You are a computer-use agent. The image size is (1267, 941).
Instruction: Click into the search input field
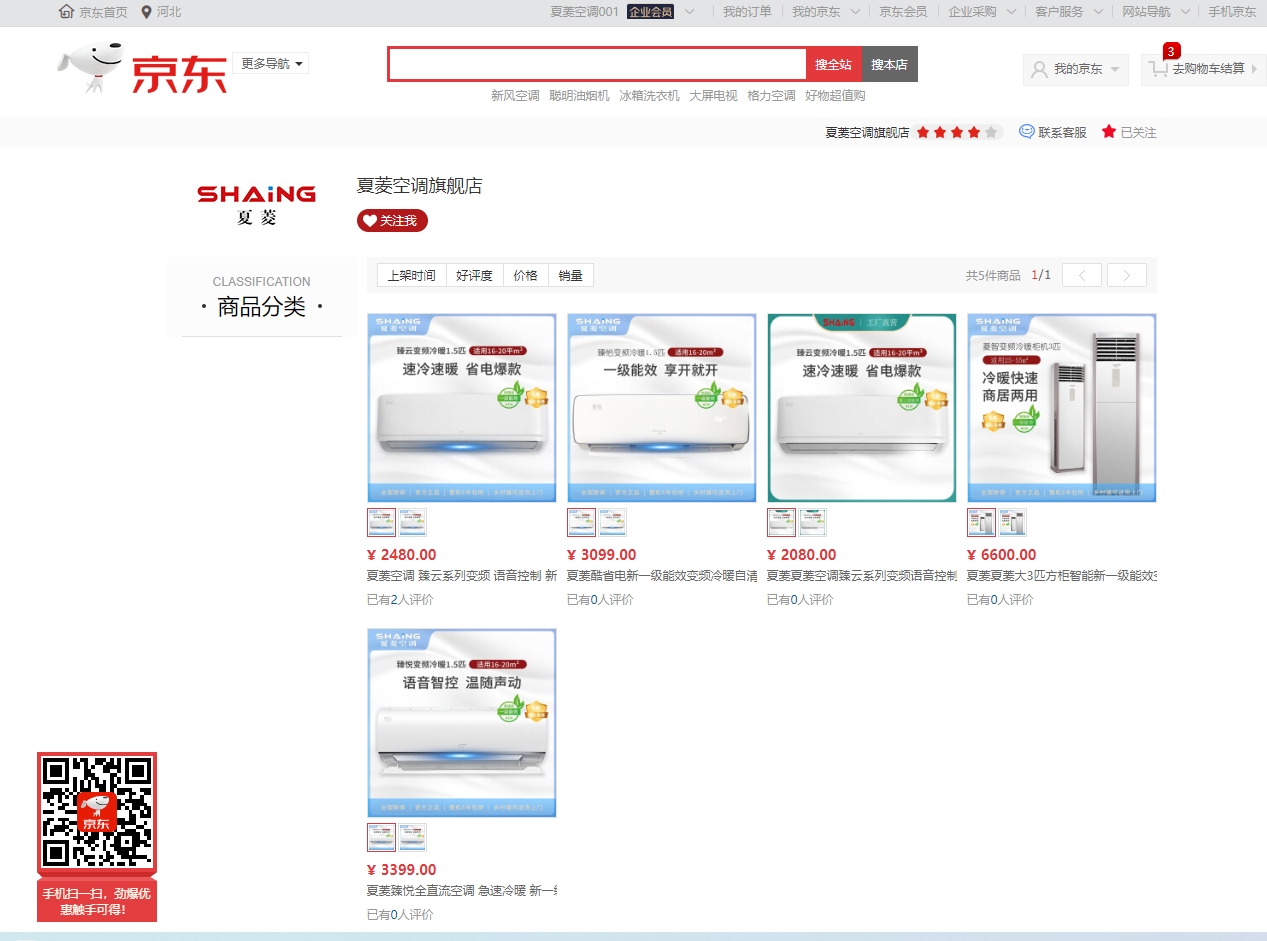[597, 64]
